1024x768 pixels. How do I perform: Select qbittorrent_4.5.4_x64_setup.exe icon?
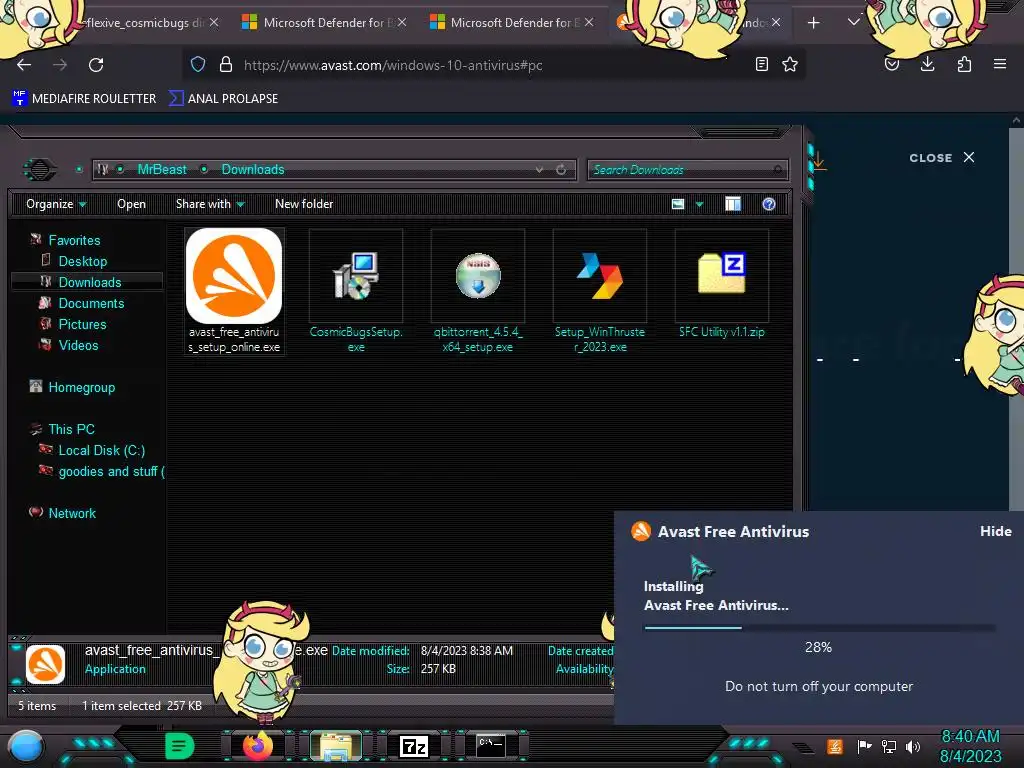(477, 276)
